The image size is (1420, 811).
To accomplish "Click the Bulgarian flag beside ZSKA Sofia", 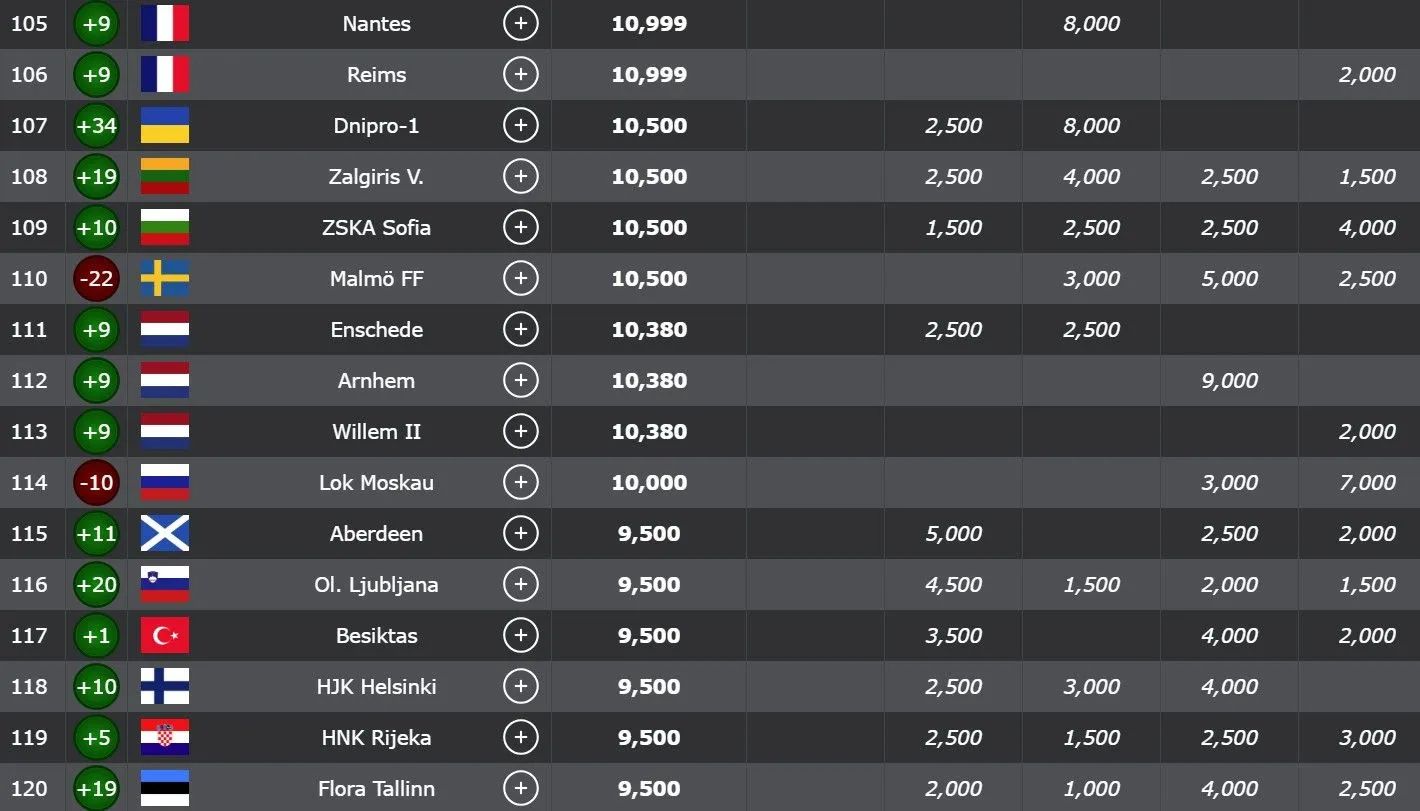I will [165, 227].
